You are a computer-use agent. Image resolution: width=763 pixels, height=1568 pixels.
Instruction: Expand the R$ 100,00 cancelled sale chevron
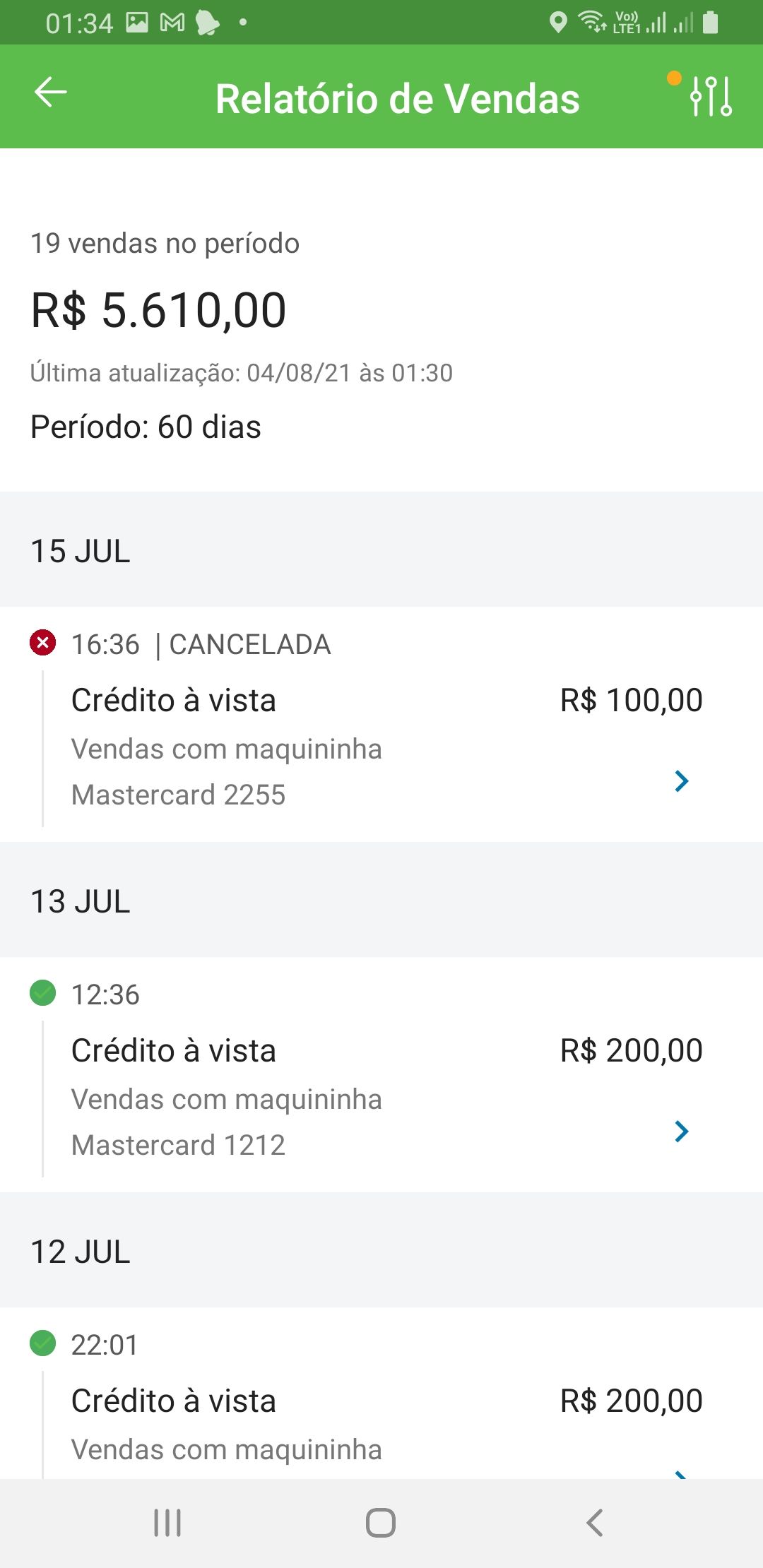681,780
